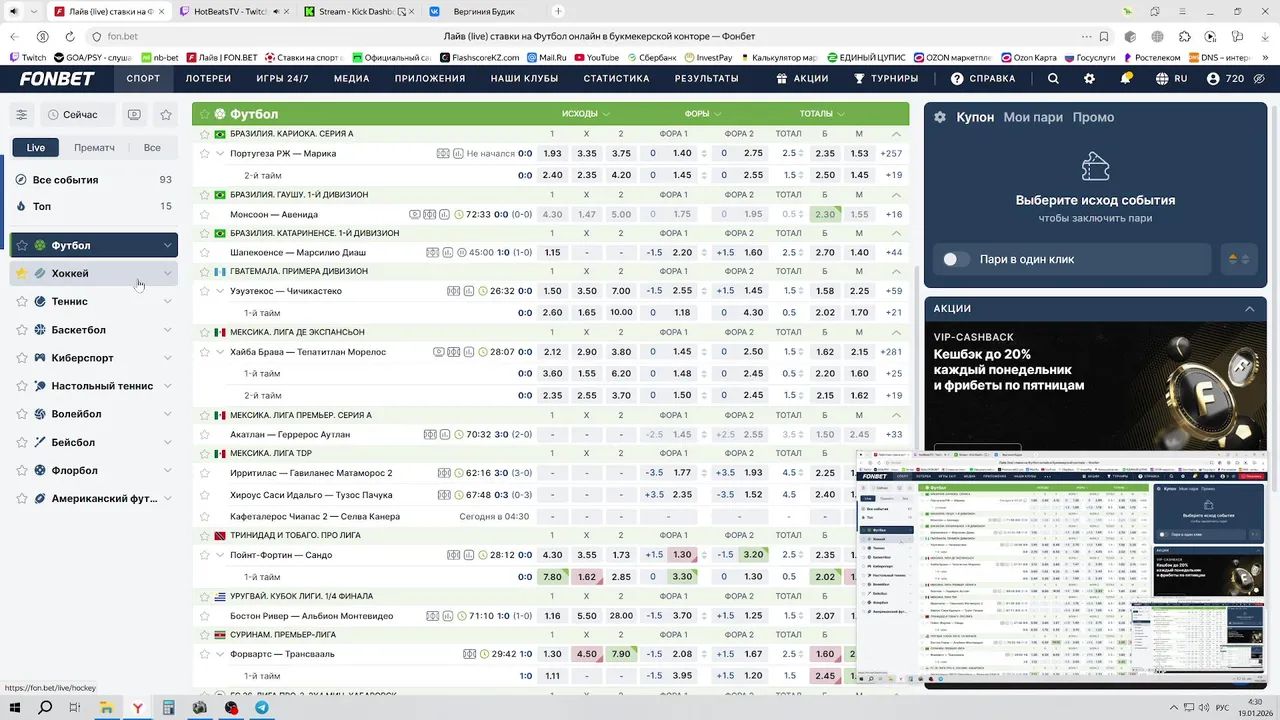
Task: Open Telegram from the taskbar
Action: click(x=262, y=707)
